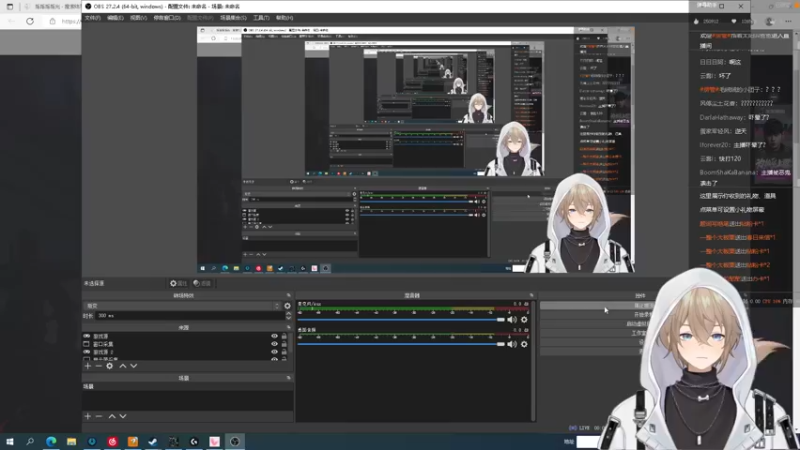Open NetEase Cloud Music red taskbar icon

112,442
